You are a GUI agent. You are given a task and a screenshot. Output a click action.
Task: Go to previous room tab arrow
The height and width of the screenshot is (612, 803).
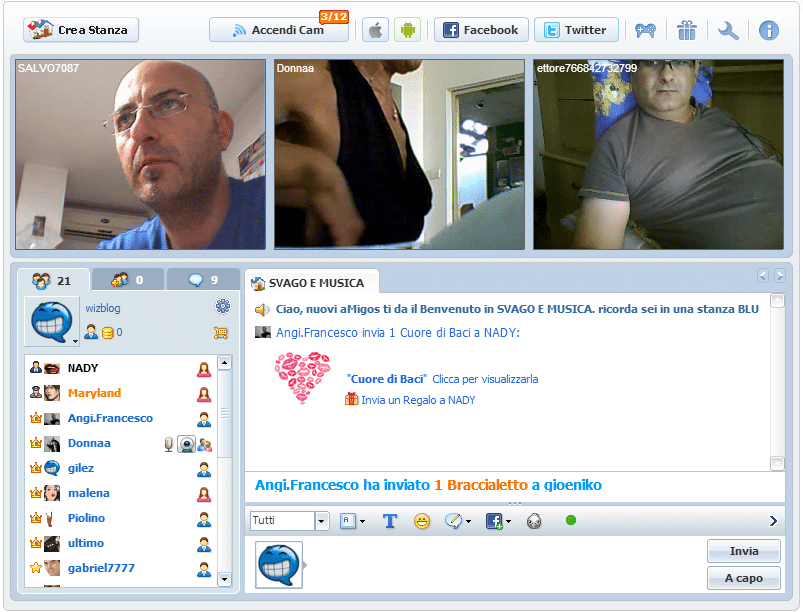click(763, 276)
